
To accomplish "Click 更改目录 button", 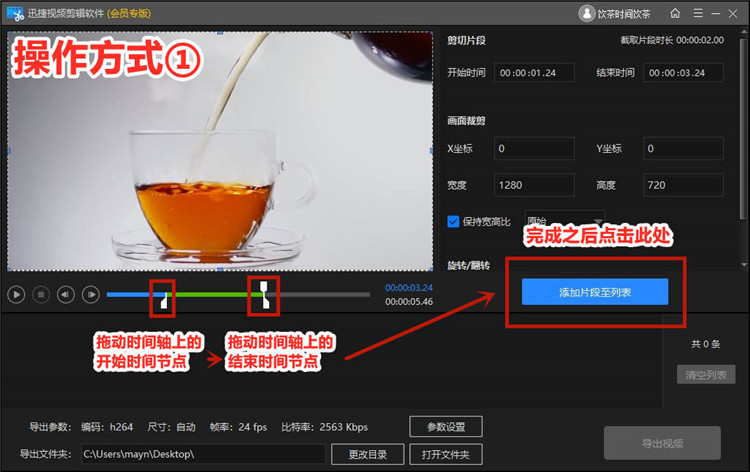I will pos(367,454).
